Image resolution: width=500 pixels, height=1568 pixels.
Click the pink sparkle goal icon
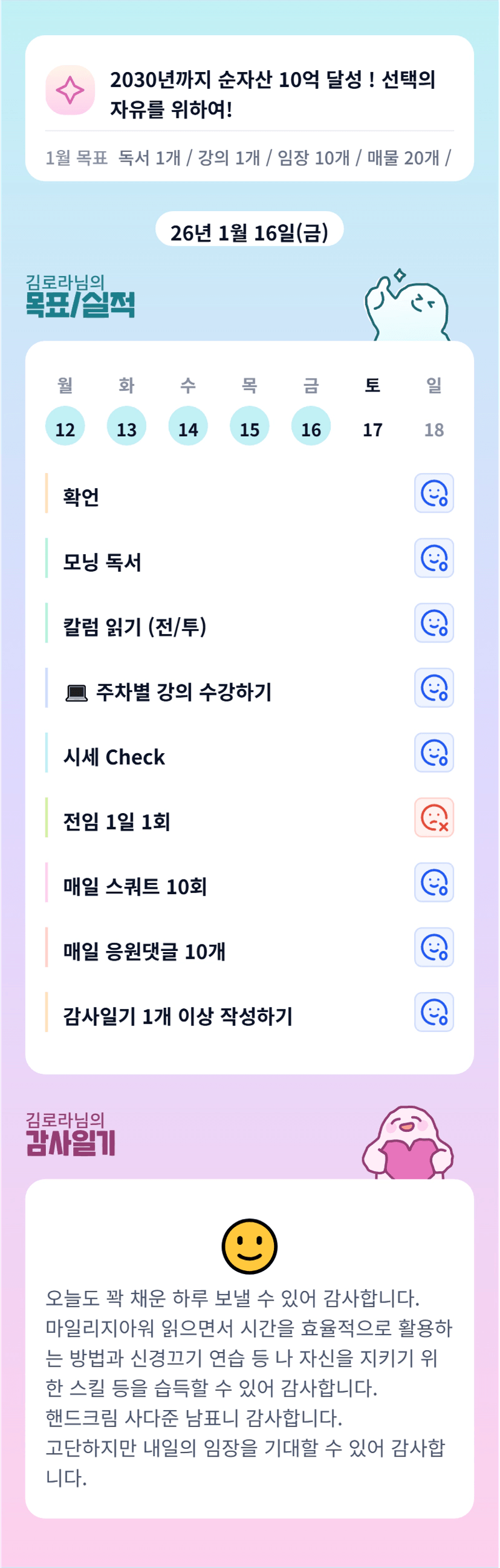point(70,90)
